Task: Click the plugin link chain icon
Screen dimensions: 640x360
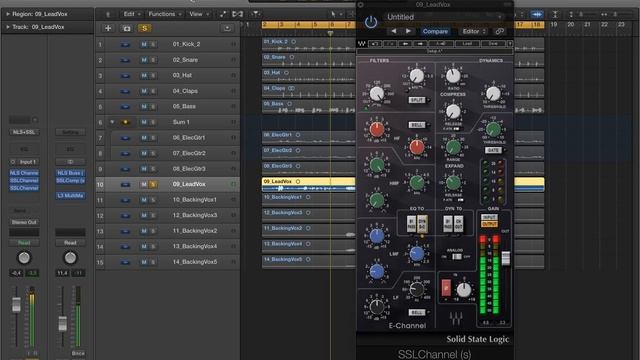Action: click(x=500, y=31)
